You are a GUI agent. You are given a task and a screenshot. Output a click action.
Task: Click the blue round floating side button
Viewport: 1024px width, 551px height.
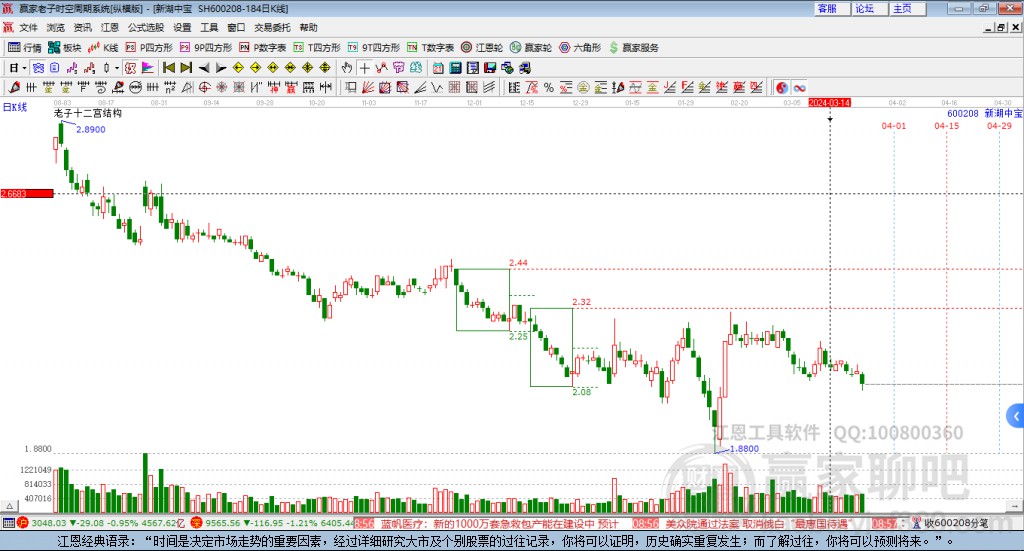tap(1015, 415)
